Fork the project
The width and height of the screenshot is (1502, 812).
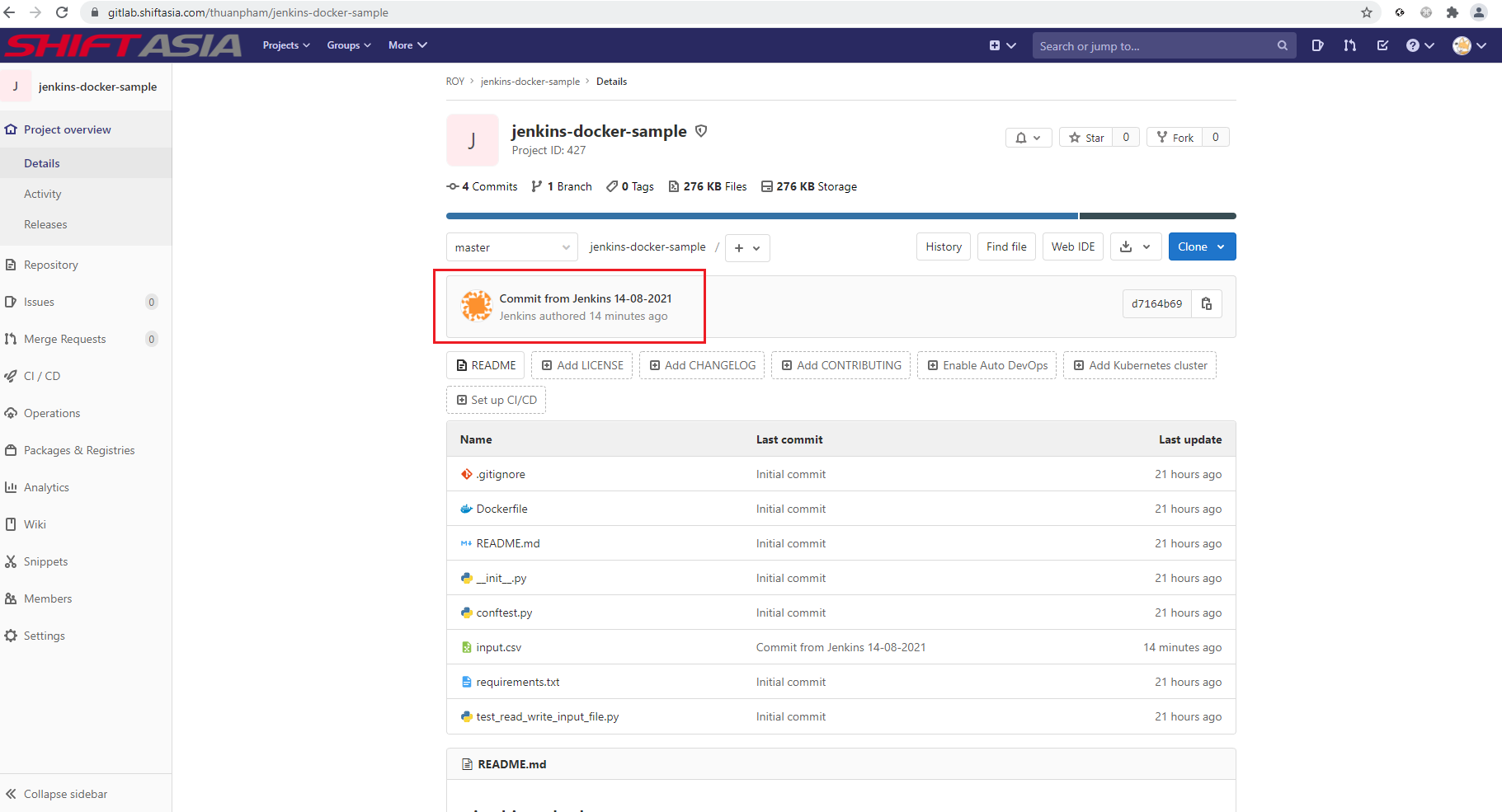(x=1175, y=138)
